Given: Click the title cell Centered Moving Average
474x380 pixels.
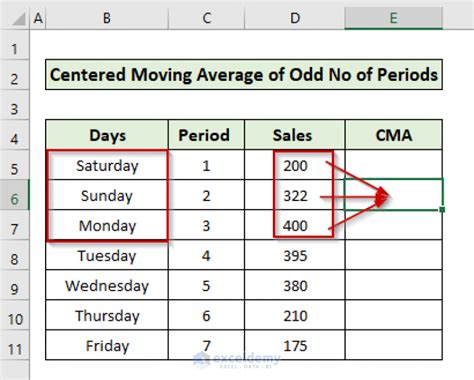Looking at the screenshot, I should (x=244, y=75).
